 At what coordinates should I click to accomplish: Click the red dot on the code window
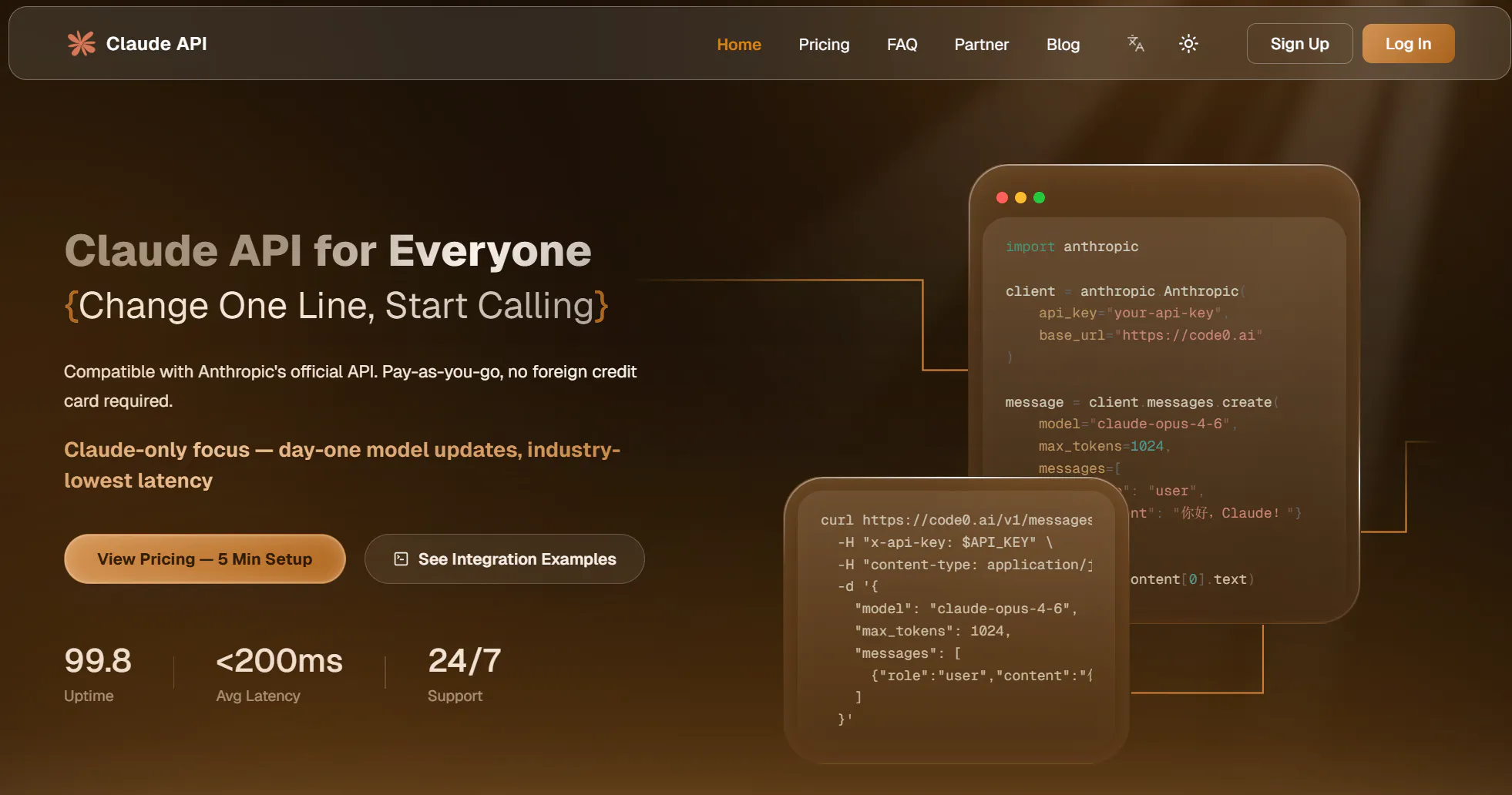[x=1002, y=198]
